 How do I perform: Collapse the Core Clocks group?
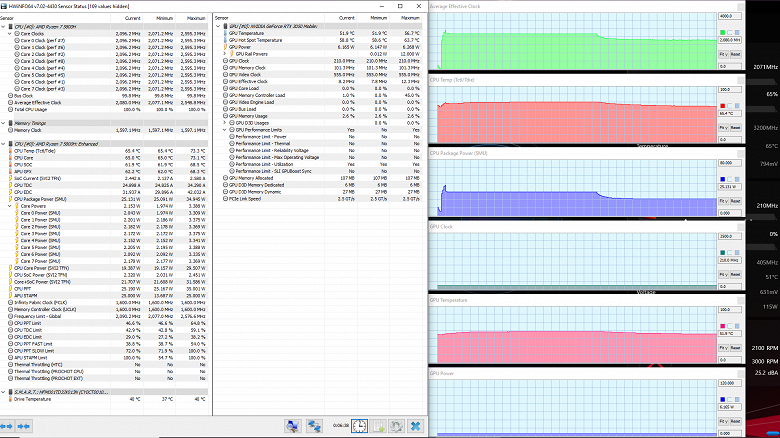[9, 33]
